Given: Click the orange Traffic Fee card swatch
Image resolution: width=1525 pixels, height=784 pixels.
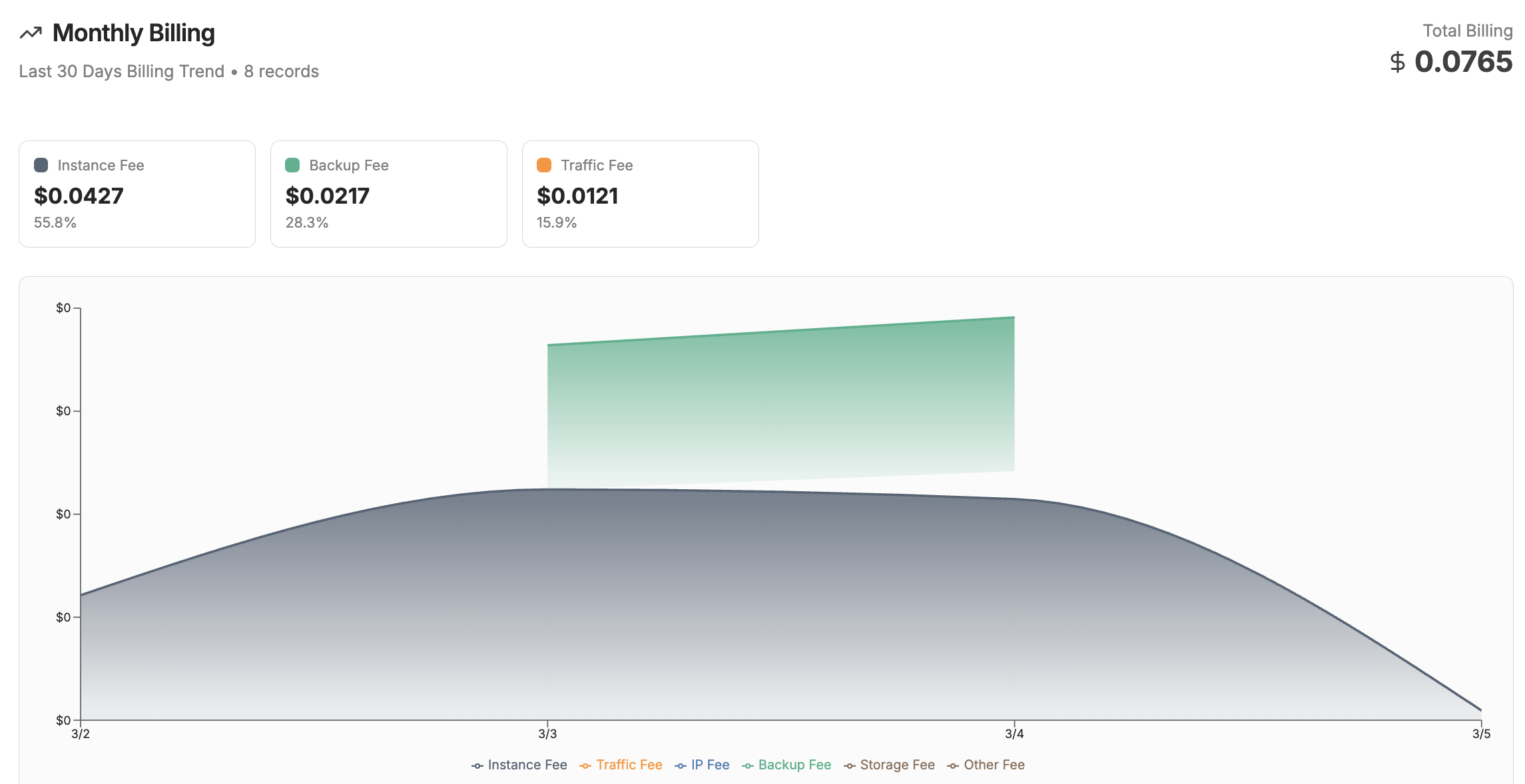Looking at the screenshot, I should (544, 165).
